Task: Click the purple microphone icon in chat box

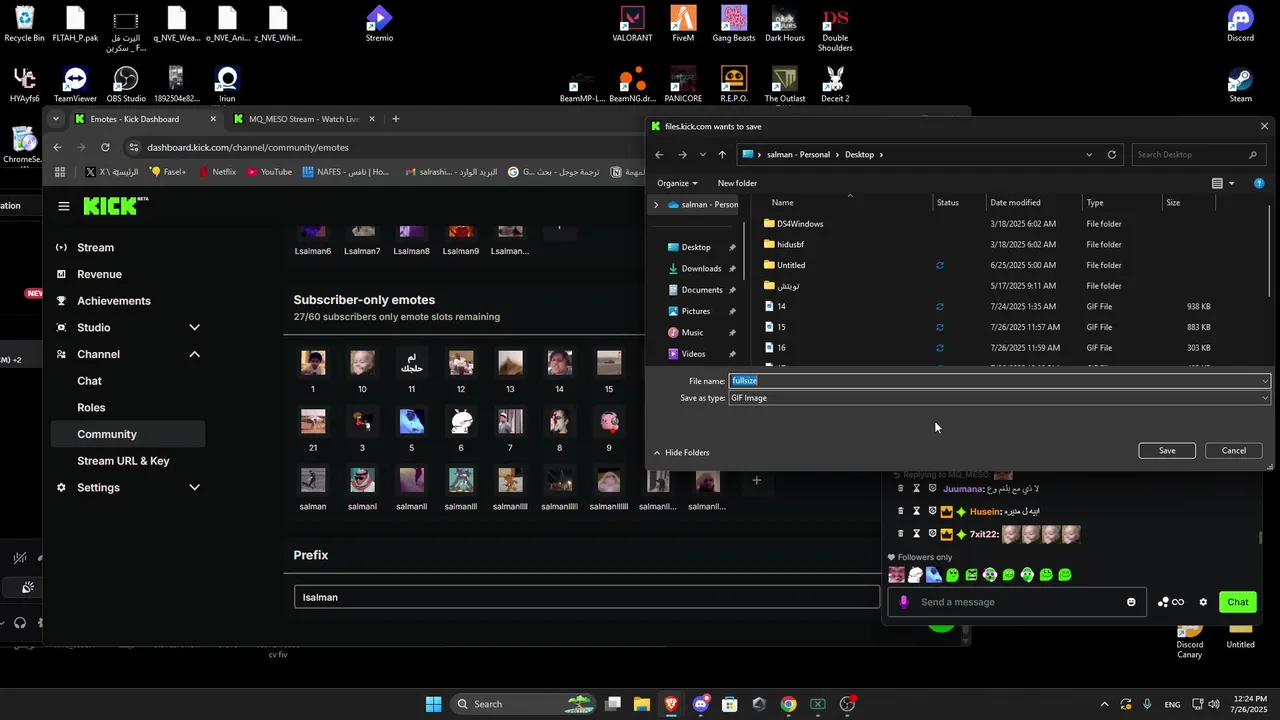Action: pos(904,602)
